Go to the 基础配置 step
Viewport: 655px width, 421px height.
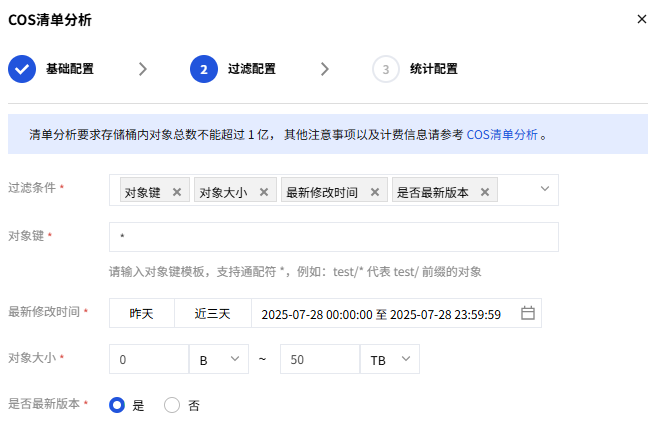(70, 69)
